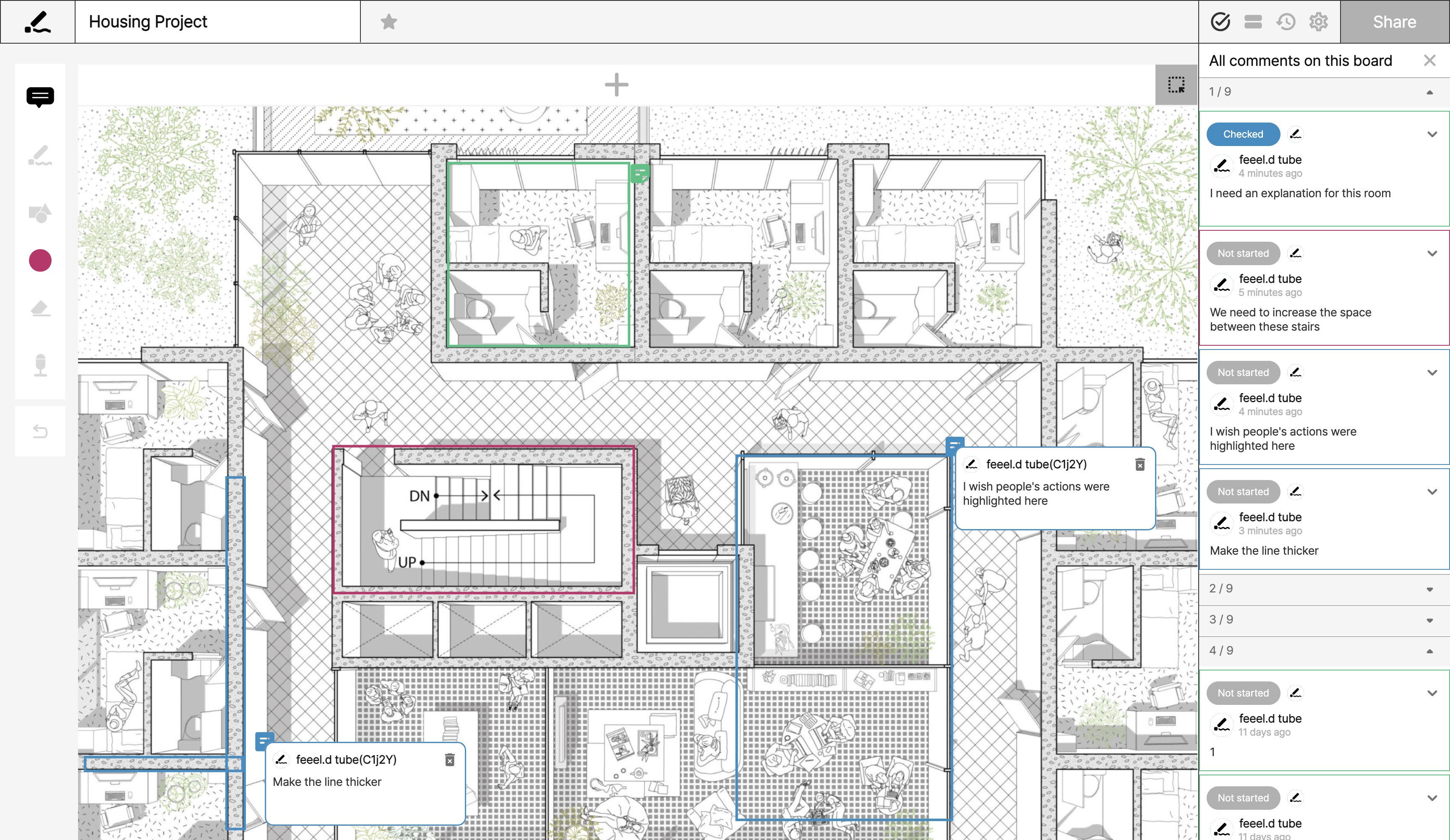Click pen icon beside Checked status
The image size is (1450, 840).
pos(1295,134)
